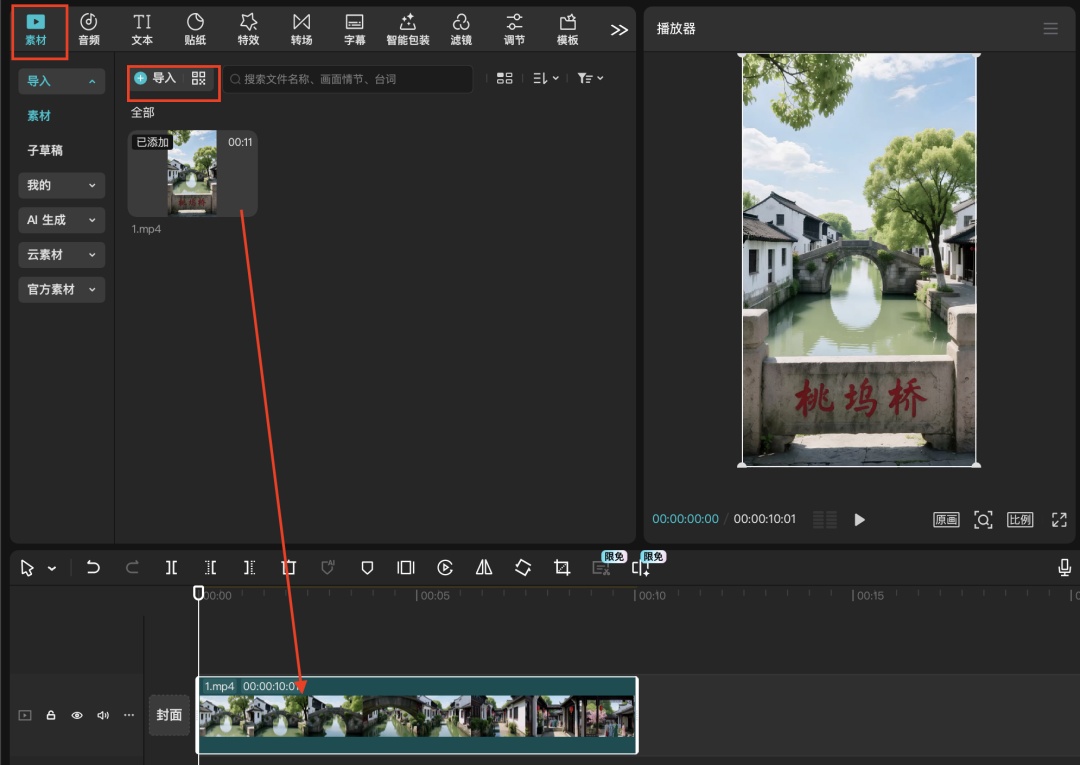
Task: Click the split clip tool in timeline toolbar
Action: 172,568
